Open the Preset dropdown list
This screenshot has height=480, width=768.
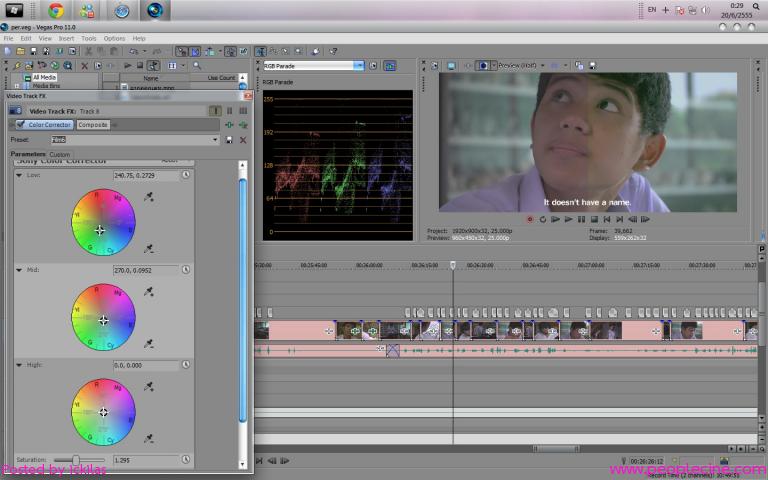[215, 140]
